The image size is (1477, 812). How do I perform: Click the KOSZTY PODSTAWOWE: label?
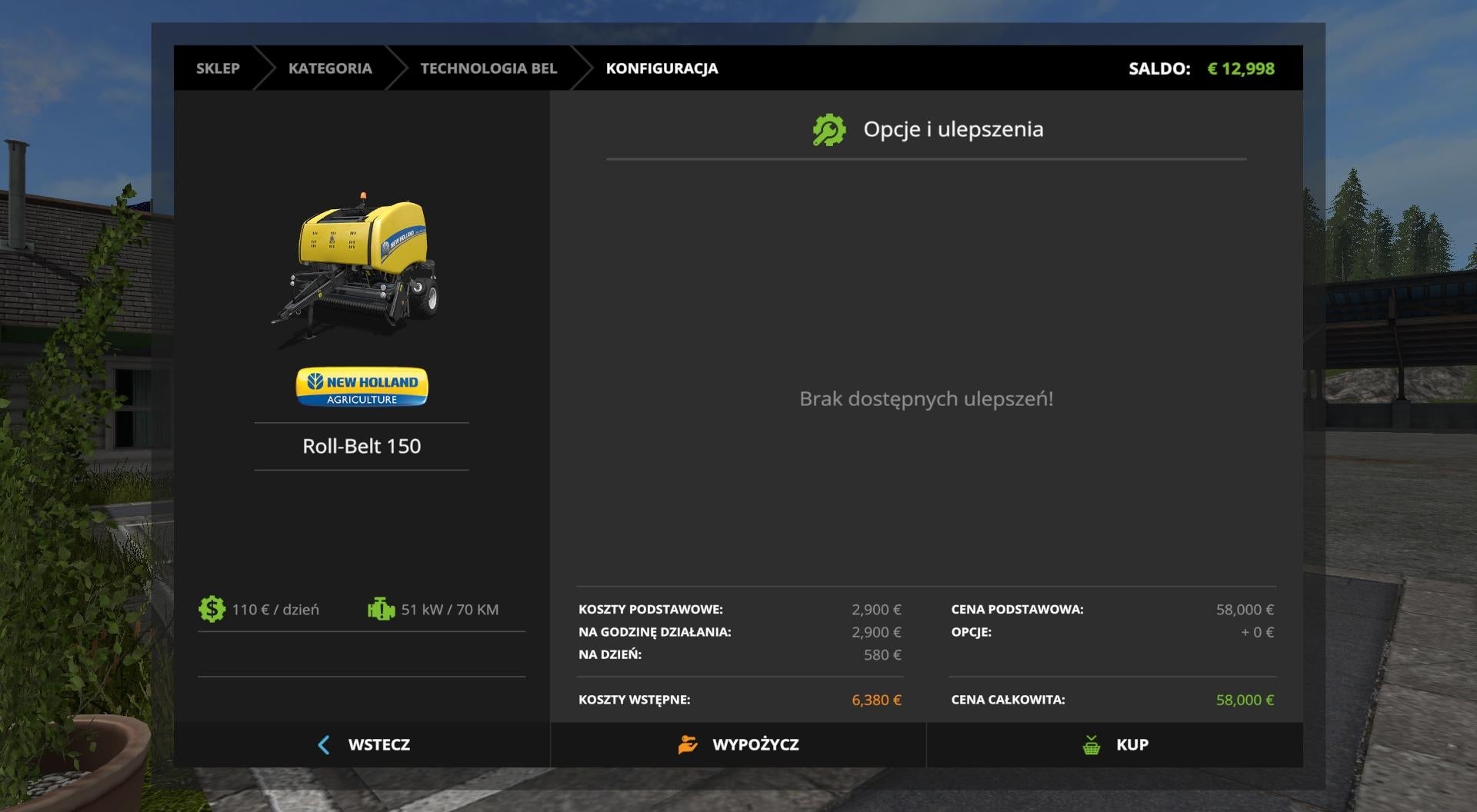point(651,609)
